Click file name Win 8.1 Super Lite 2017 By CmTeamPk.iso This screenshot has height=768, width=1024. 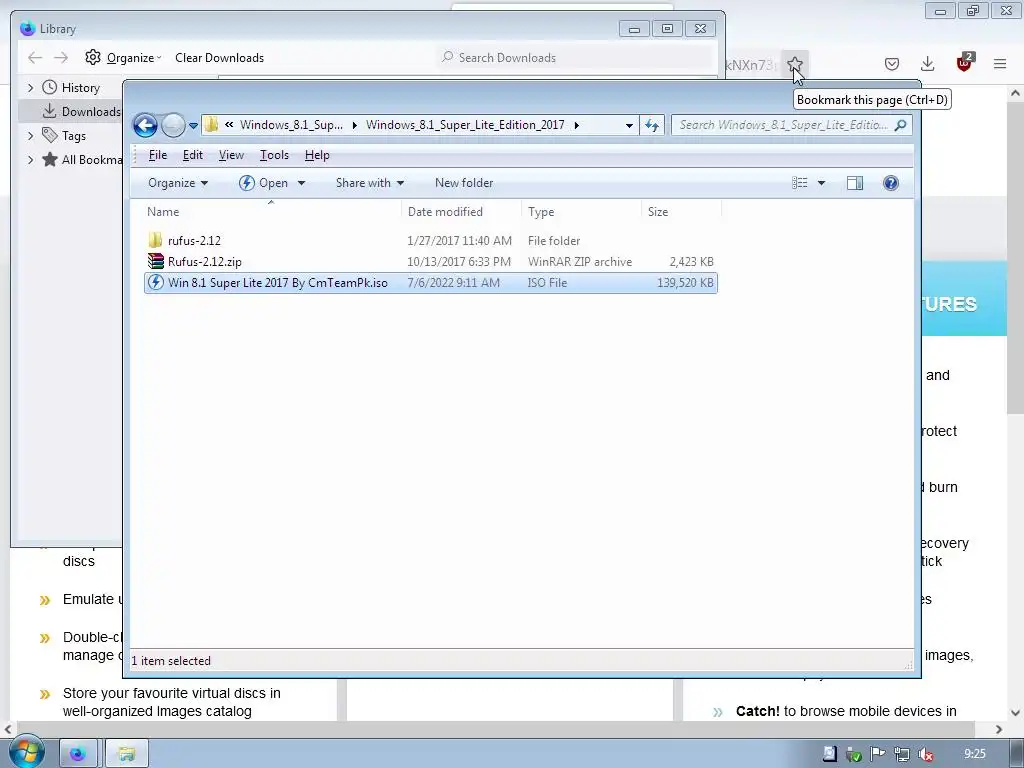pyautogui.click(x=278, y=283)
